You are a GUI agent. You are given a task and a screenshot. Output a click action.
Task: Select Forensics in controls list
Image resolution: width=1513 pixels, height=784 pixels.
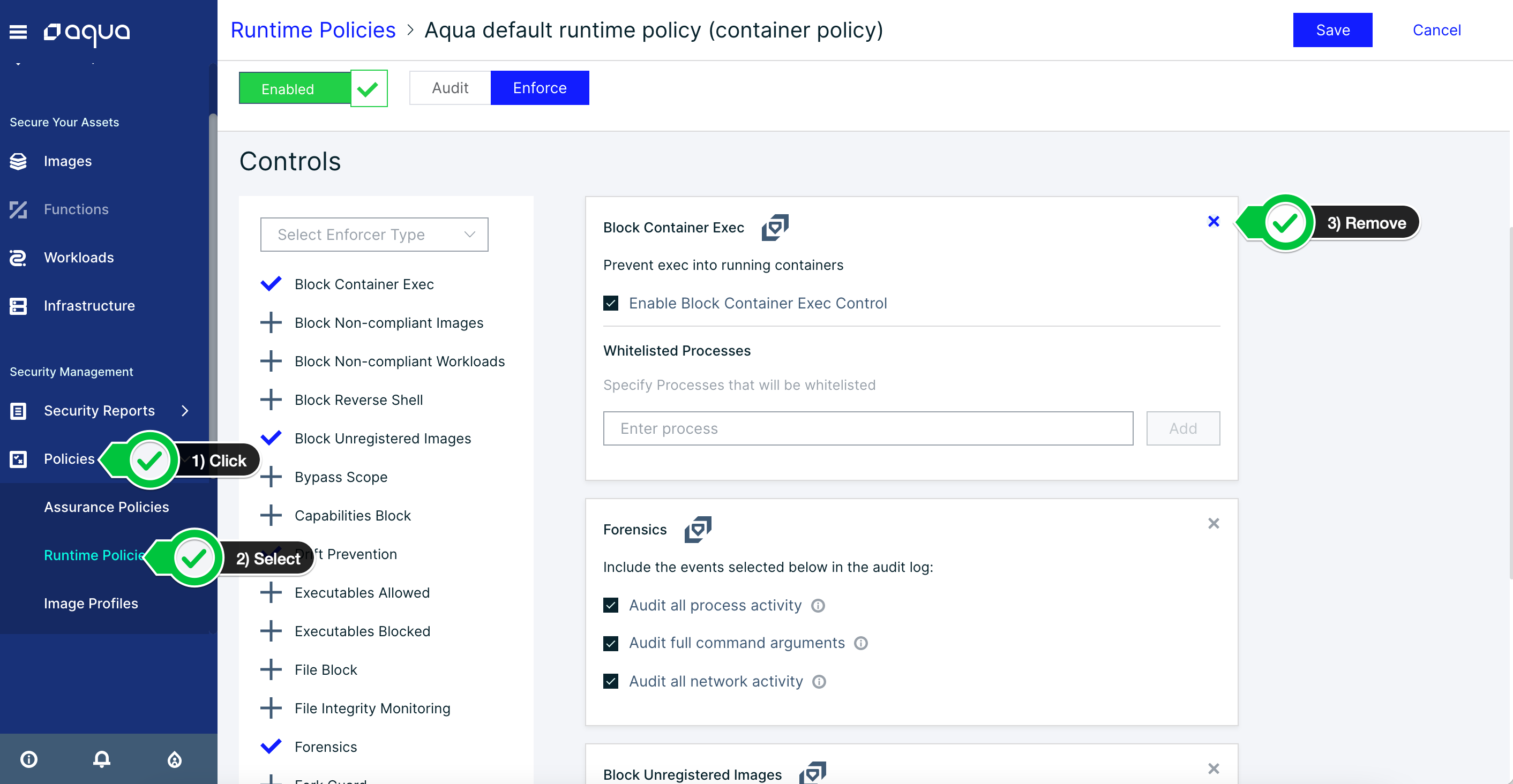click(325, 747)
